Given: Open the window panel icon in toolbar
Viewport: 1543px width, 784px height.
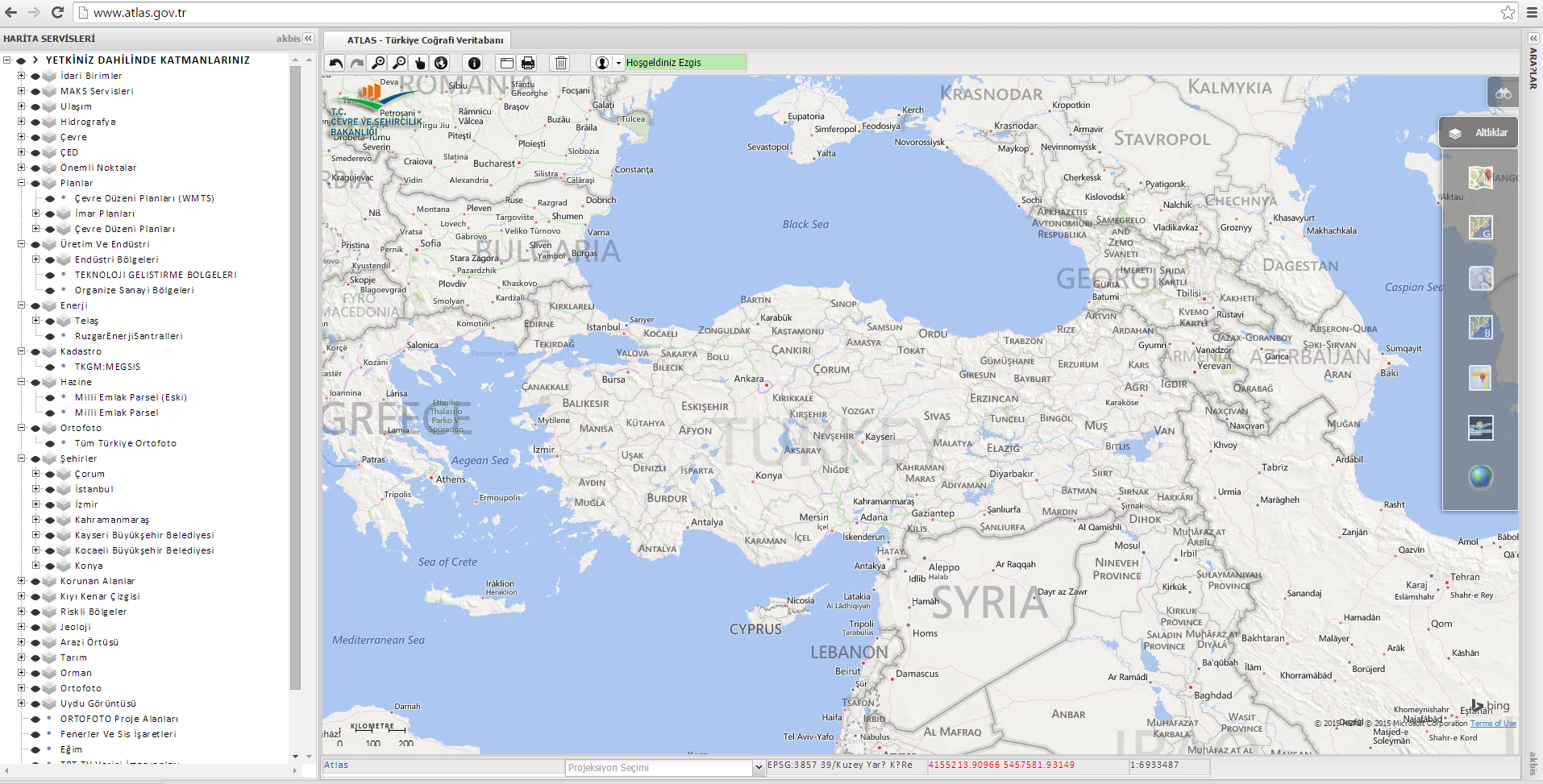Looking at the screenshot, I should [507, 63].
